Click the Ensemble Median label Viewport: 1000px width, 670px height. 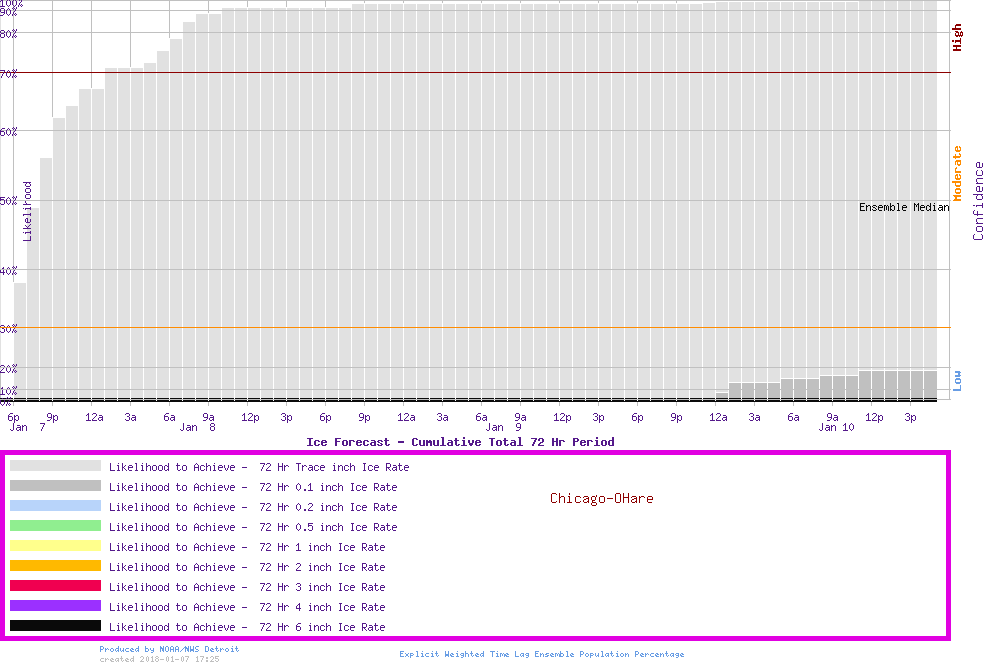(x=904, y=207)
